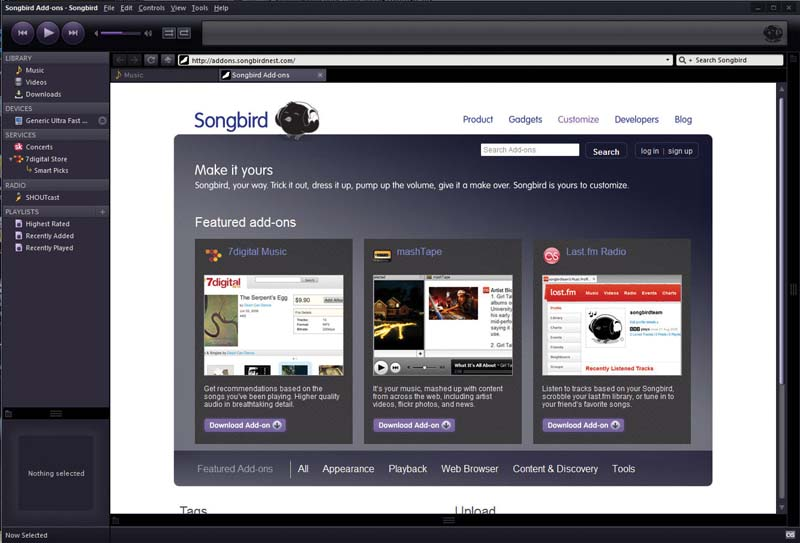Skip to the next track
Screen dimensions: 800x543
(73, 33)
